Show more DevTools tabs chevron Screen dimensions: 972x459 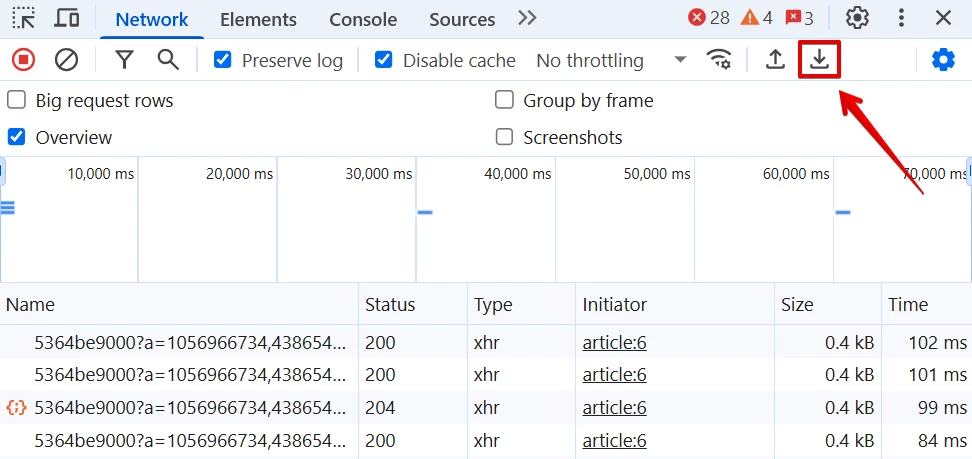coord(527,18)
